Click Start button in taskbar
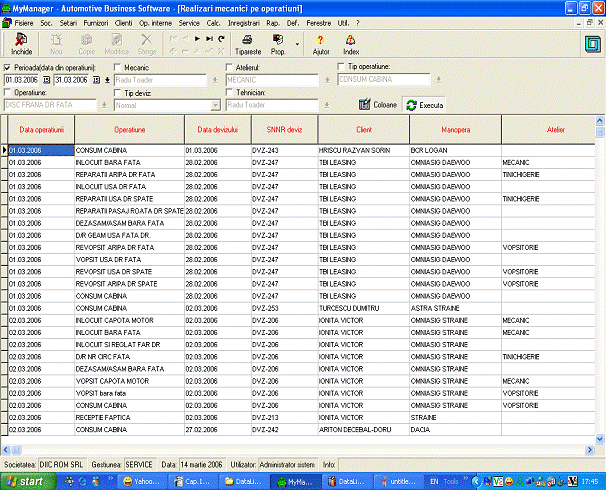Image resolution: width=606 pixels, height=490 pixels. [25, 481]
